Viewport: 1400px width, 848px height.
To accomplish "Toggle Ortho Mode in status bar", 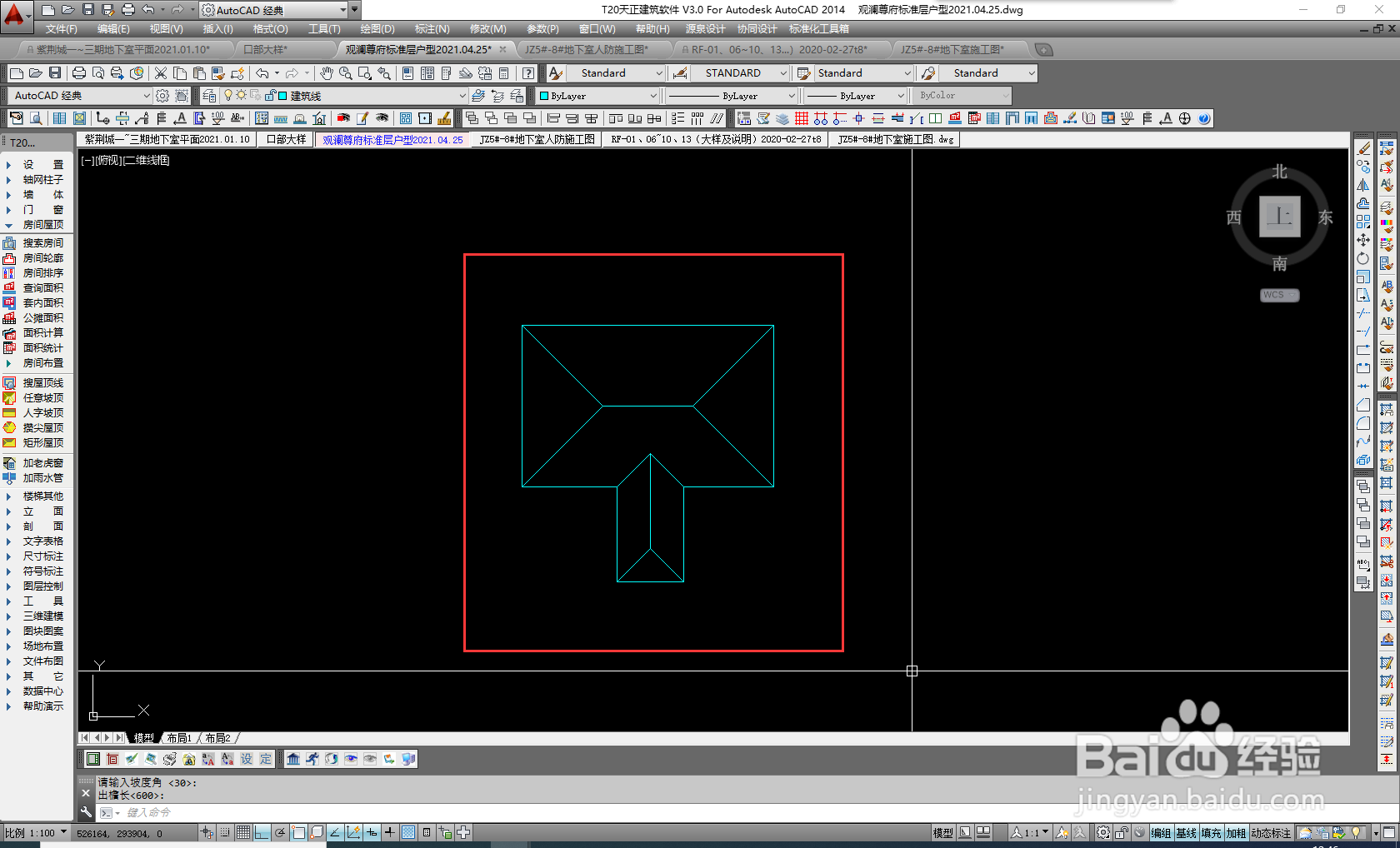I will [262, 832].
